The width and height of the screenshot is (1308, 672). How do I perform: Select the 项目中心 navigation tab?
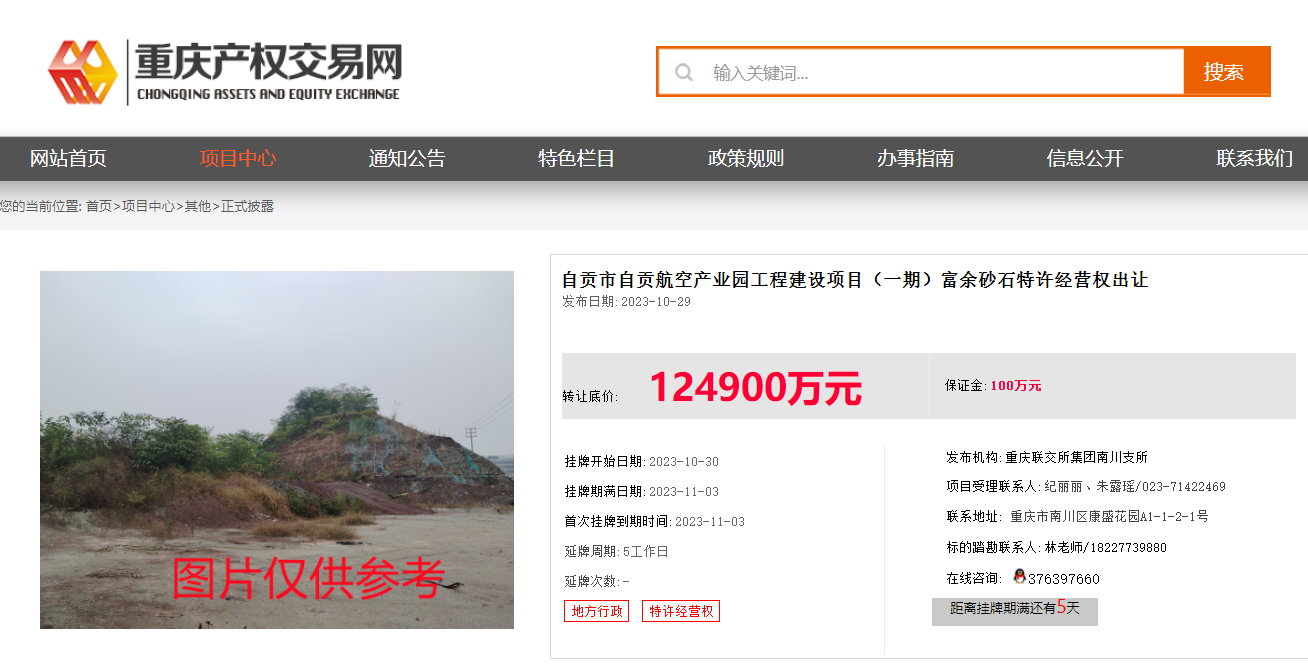tap(238, 158)
